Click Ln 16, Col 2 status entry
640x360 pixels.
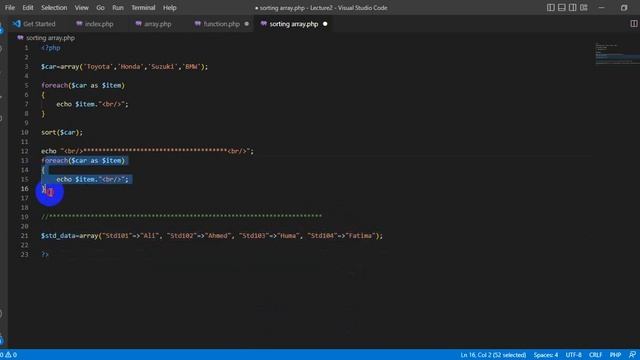pyautogui.click(x=493, y=355)
